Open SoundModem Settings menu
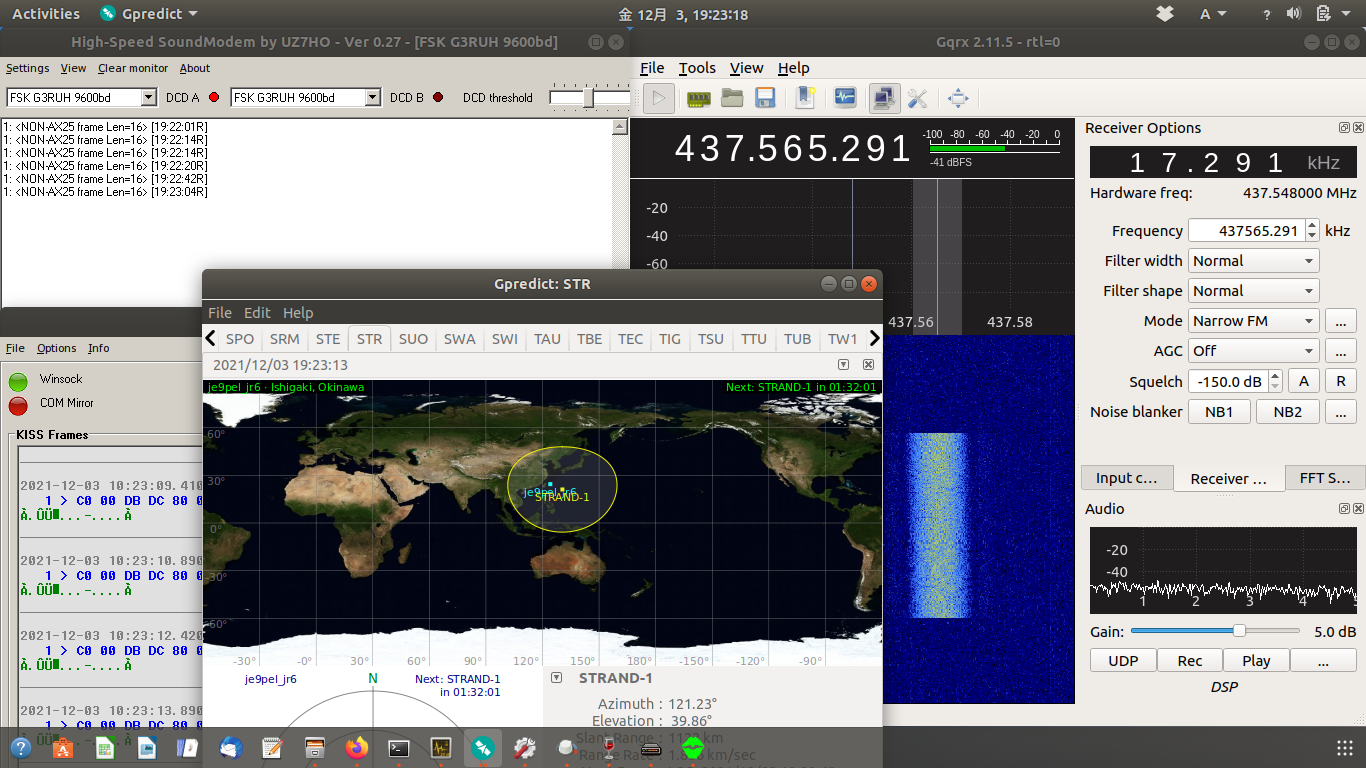Screen dimensions: 1366x768 pyautogui.click(x=27, y=68)
